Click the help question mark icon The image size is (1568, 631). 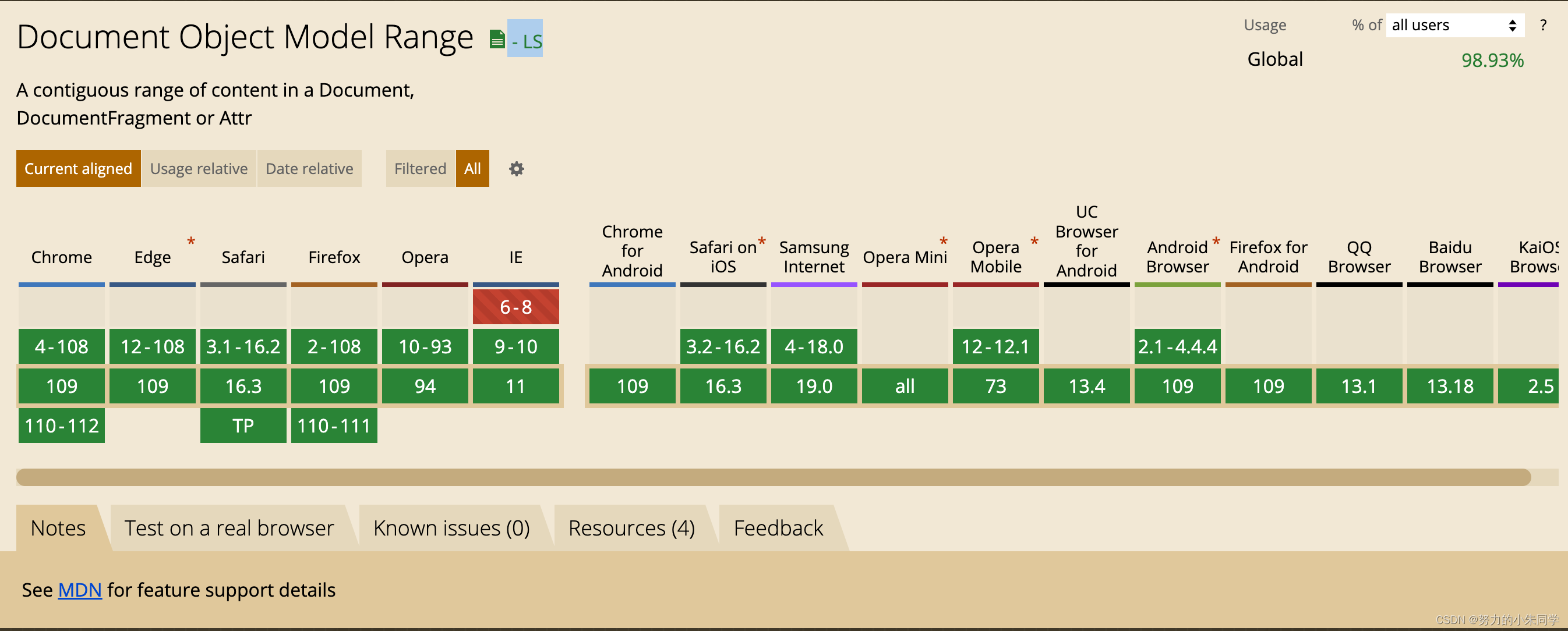(x=1544, y=25)
